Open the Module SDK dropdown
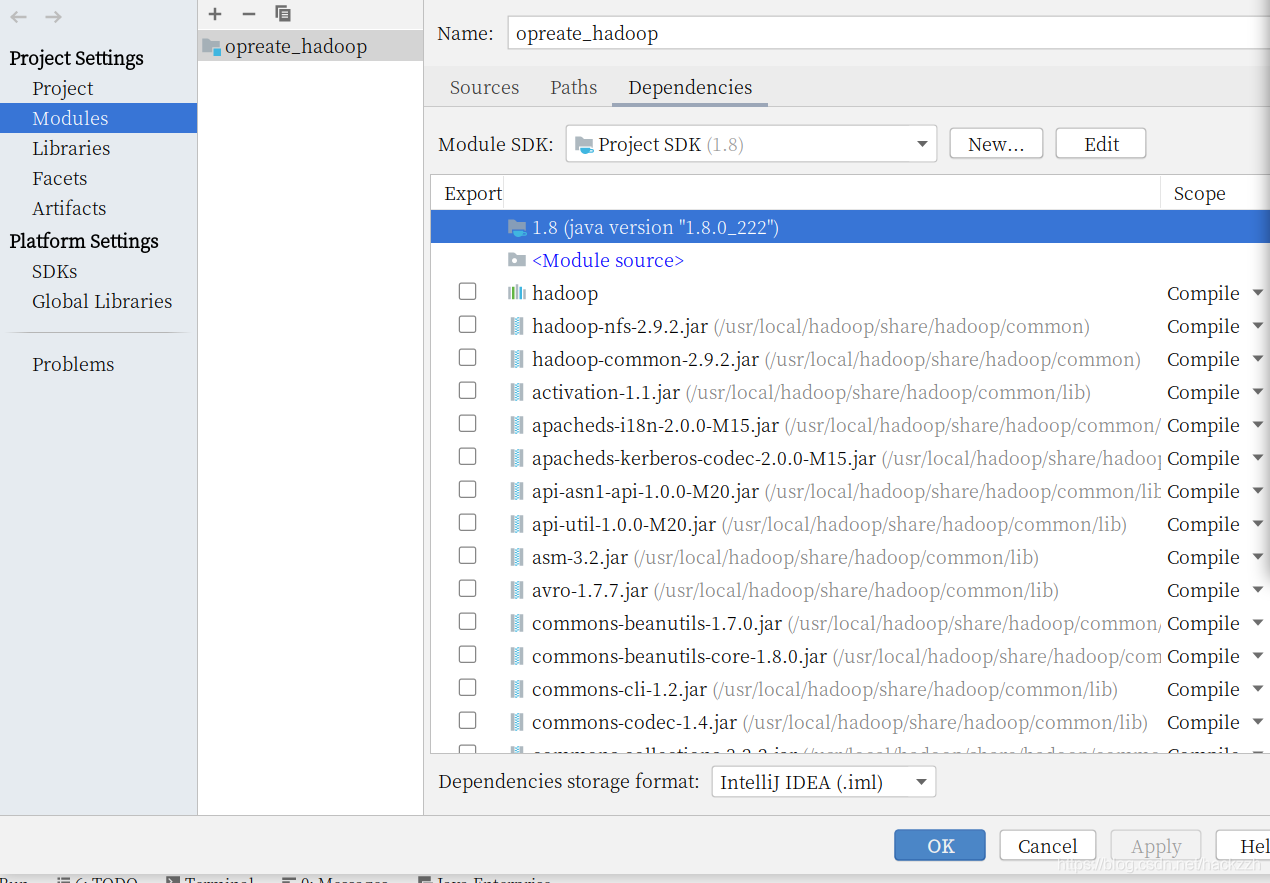Viewport: 1270px width, 883px height. click(751, 144)
